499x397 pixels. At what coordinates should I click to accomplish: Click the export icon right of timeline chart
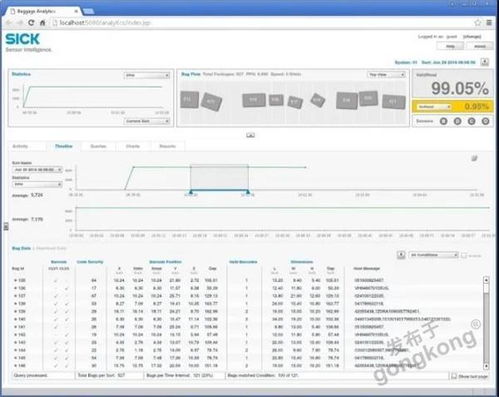click(x=474, y=158)
